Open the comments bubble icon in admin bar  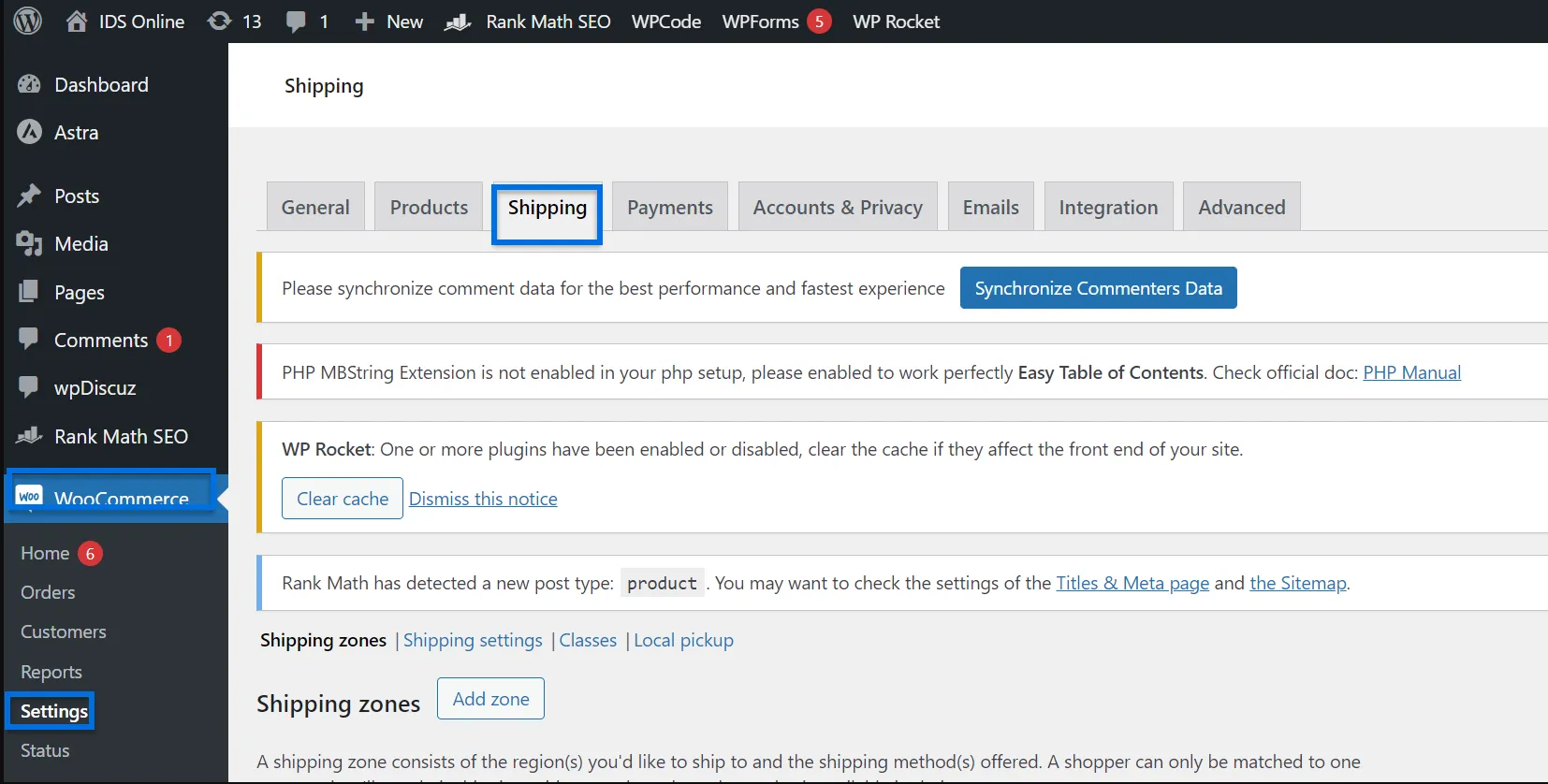296,22
